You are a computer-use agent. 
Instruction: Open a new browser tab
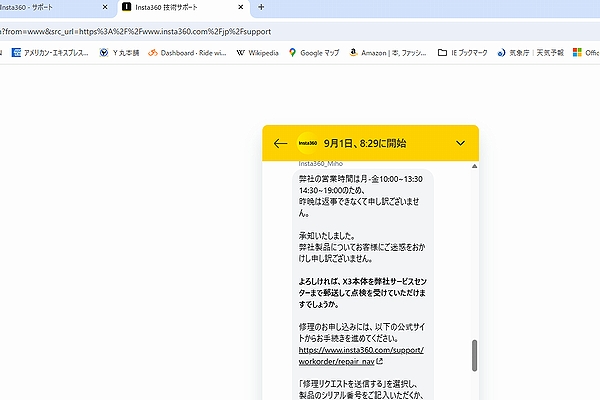(x=262, y=7)
